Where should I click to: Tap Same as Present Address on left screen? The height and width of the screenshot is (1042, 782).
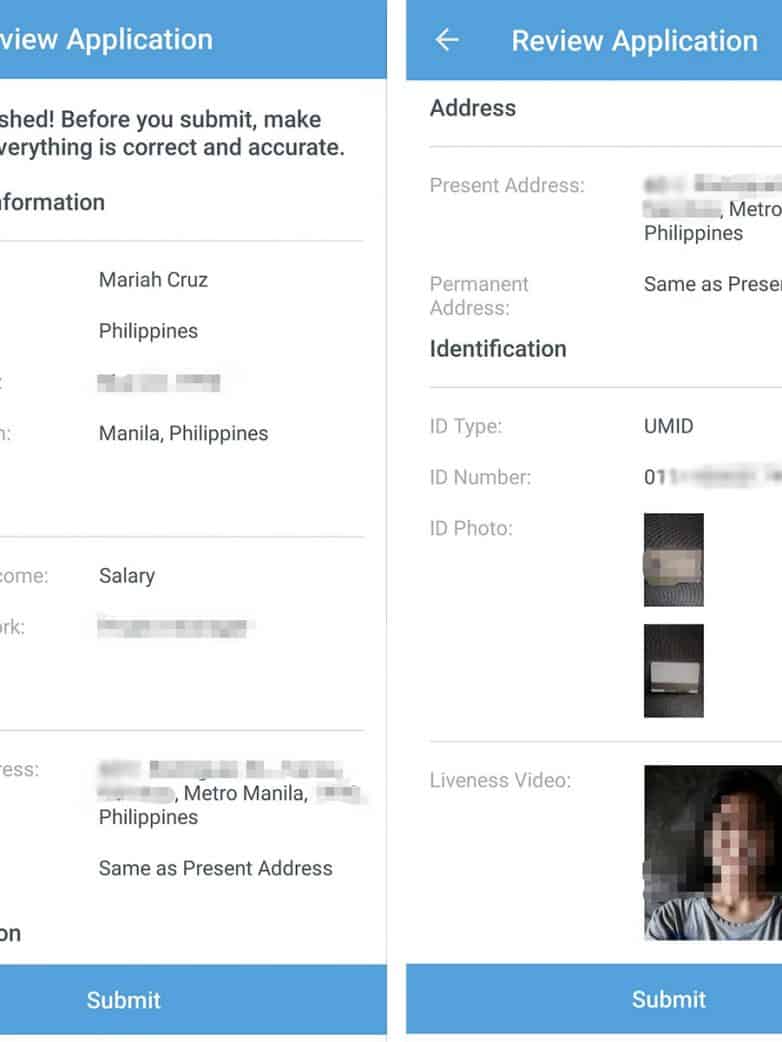[215, 868]
